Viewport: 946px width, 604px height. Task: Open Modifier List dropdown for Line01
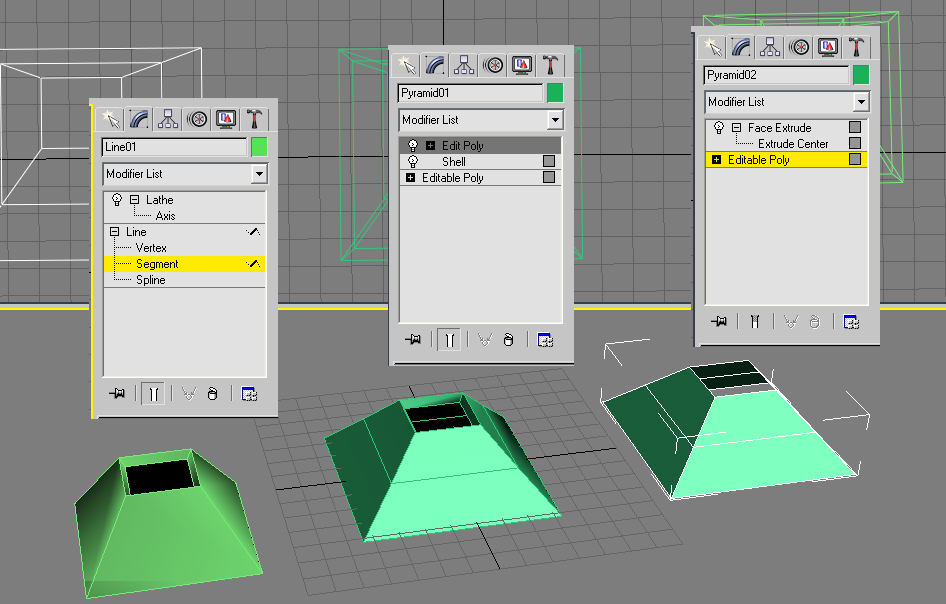[x=259, y=174]
